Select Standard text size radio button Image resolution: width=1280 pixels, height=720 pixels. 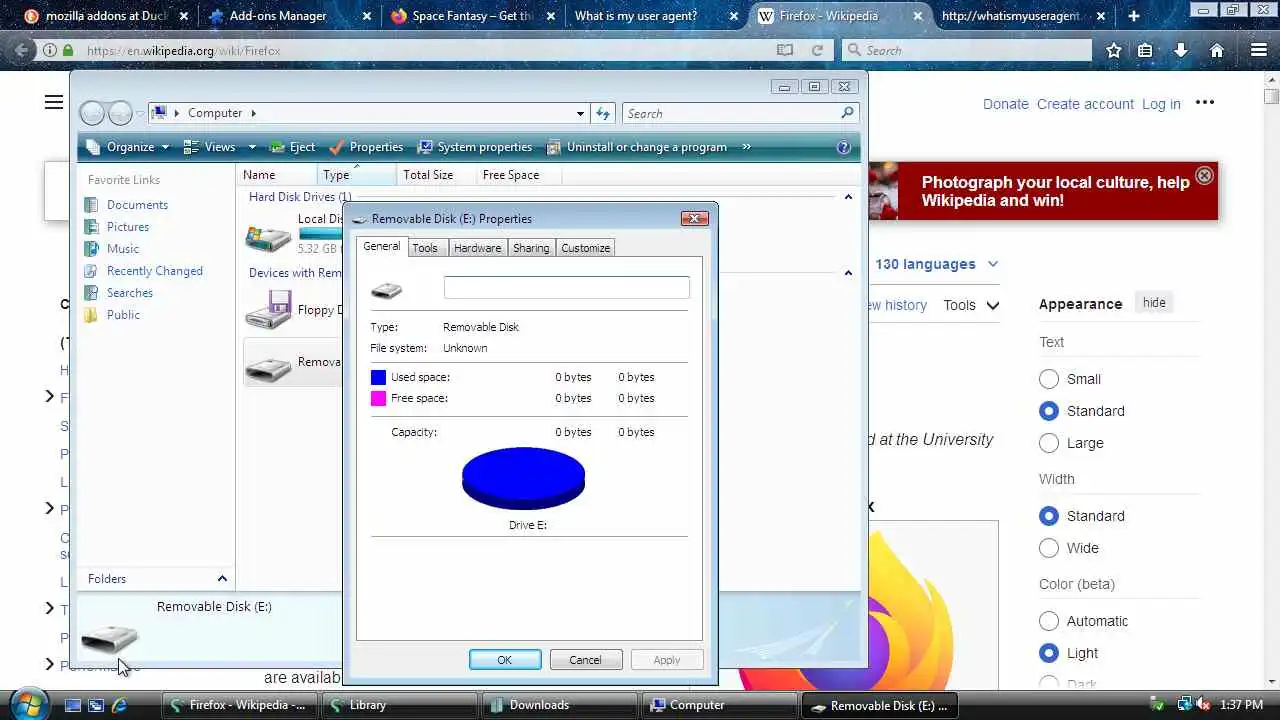(1049, 411)
